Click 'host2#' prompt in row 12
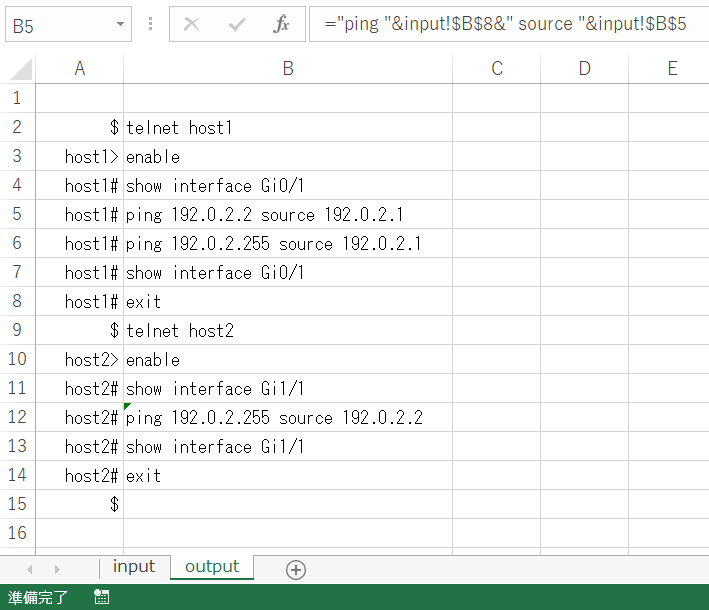 (x=91, y=417)
